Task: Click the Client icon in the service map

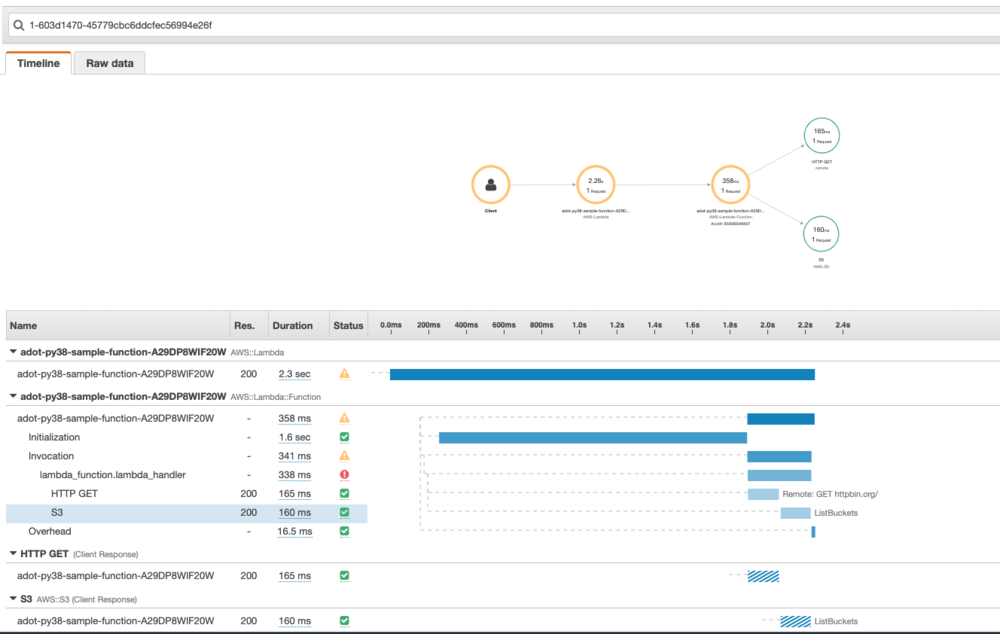Action: (490, 184)
